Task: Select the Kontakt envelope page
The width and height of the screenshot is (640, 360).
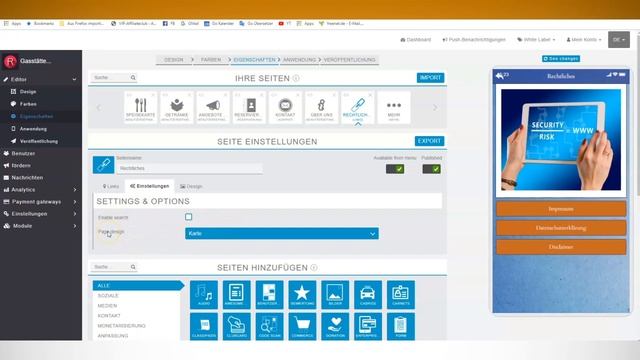Action: click(x=285, y=107)
